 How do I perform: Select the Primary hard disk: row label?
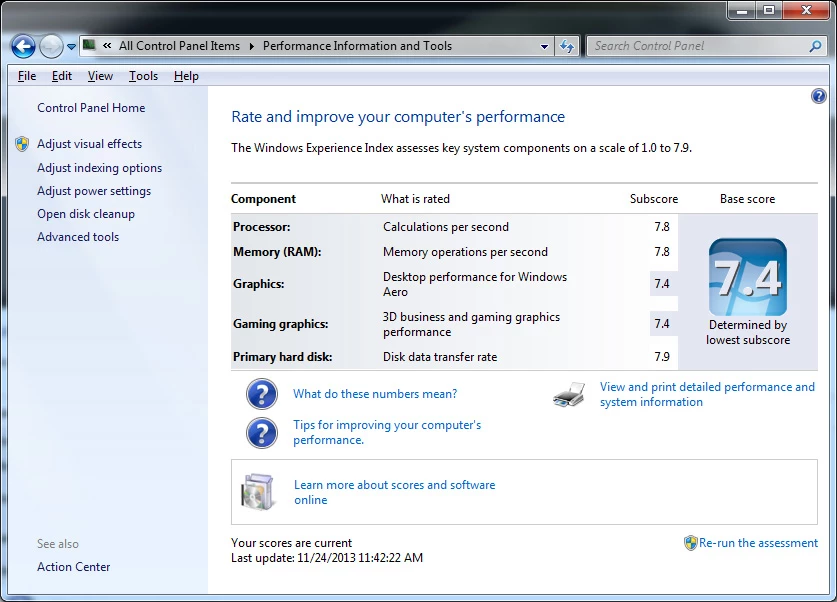[x=282, y=357]
